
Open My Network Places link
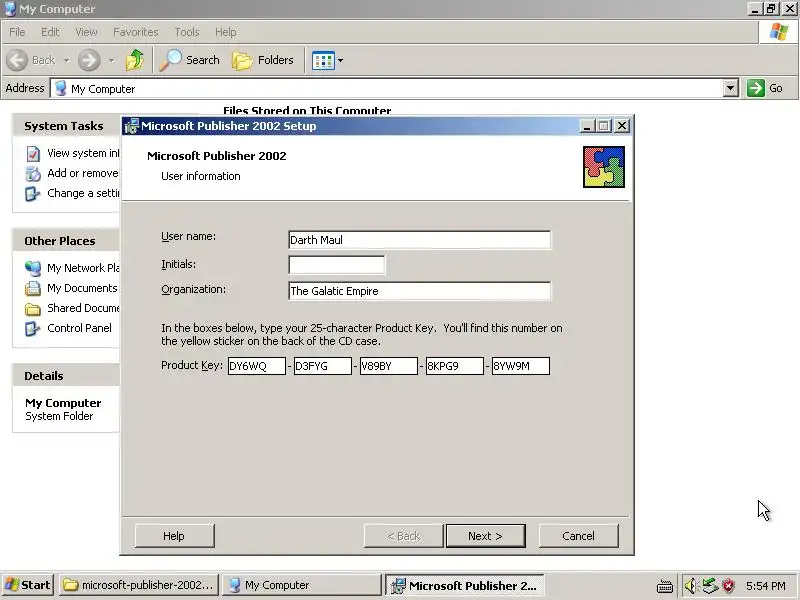83,268
